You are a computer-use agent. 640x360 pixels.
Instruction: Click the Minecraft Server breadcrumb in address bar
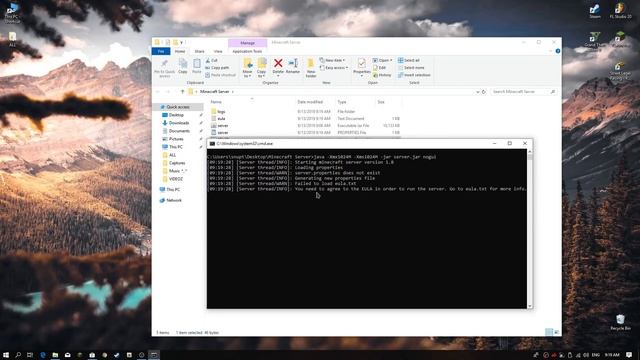point(214,92)
